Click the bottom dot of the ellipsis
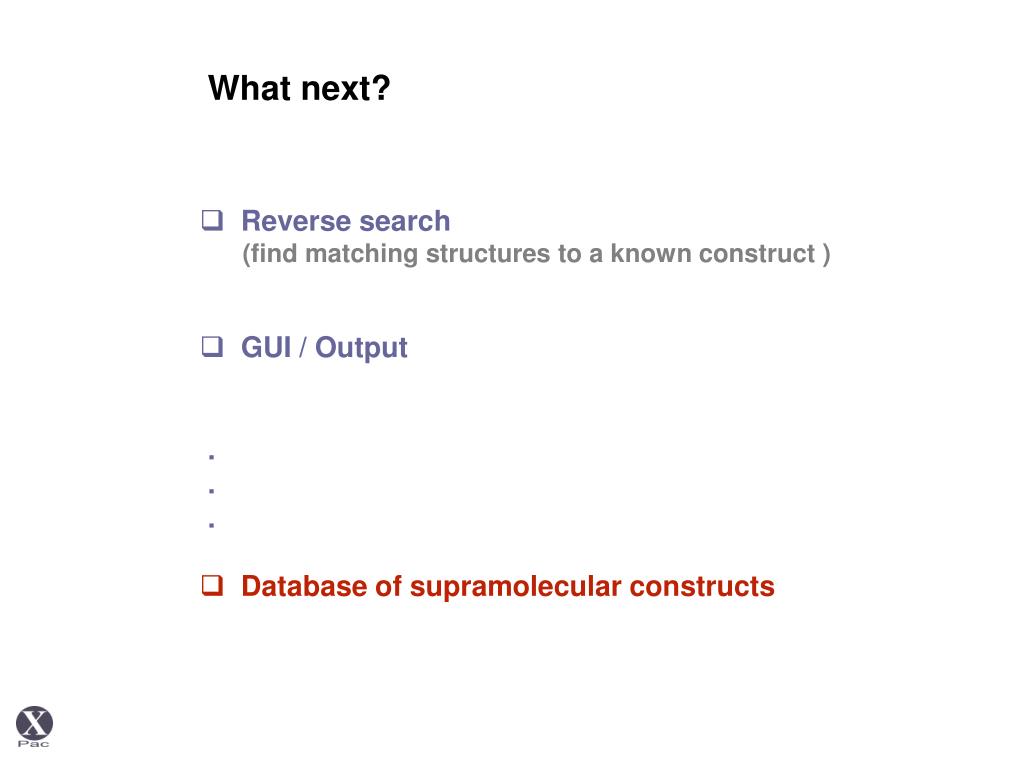 [212, 524]
